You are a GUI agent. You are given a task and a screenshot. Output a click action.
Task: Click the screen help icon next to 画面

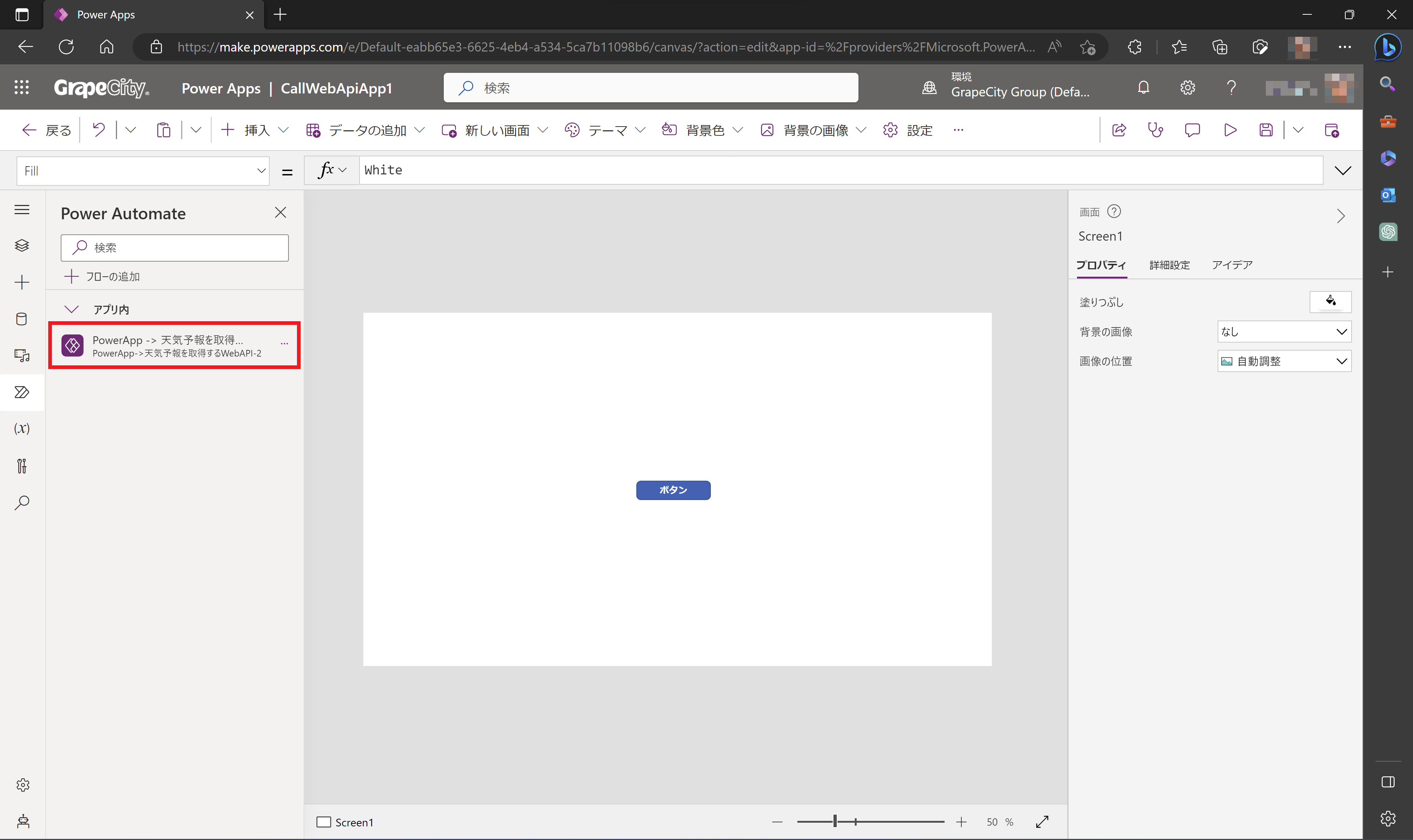1114,211
